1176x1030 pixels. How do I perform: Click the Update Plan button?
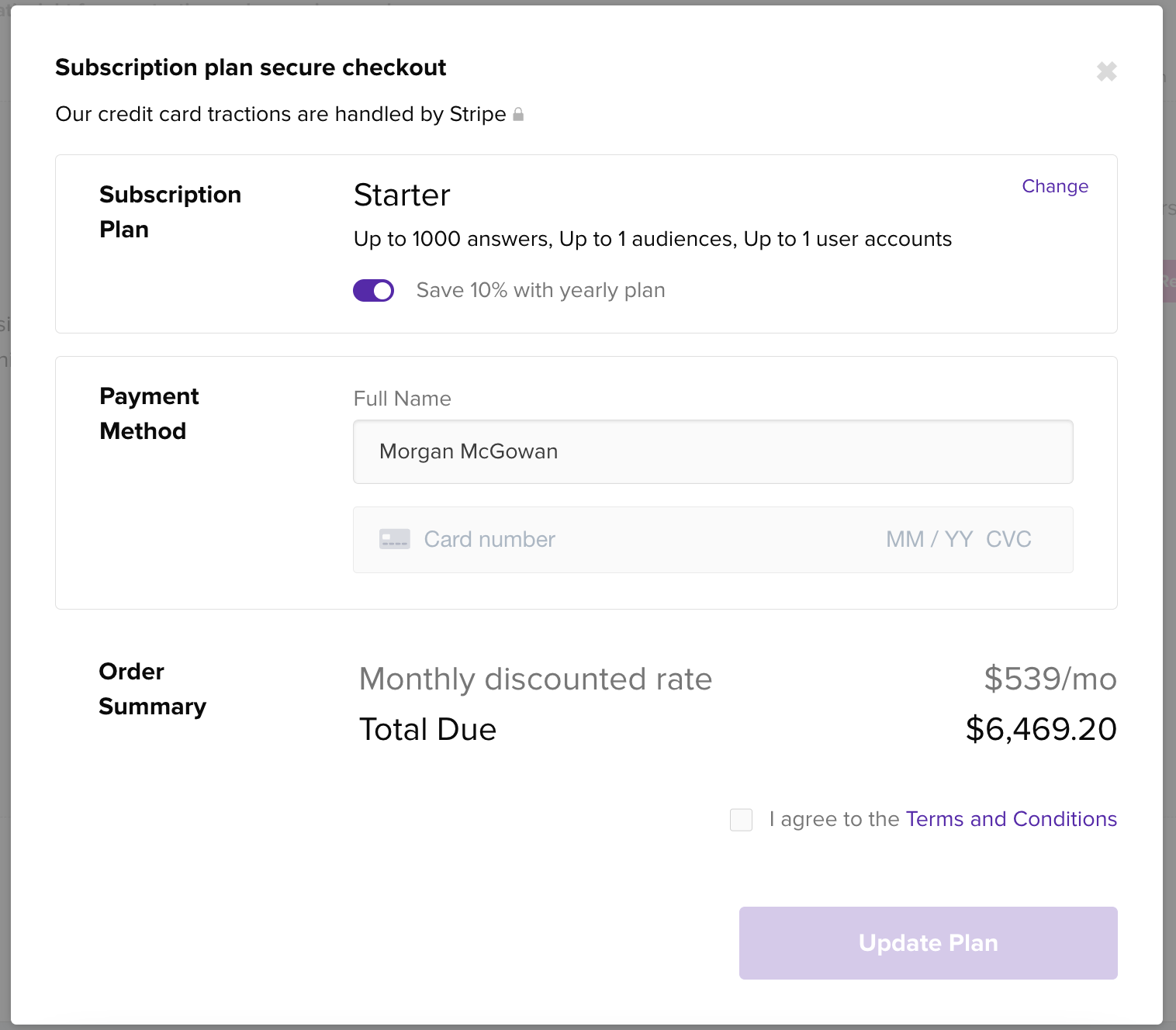click(x=928, y=943)
